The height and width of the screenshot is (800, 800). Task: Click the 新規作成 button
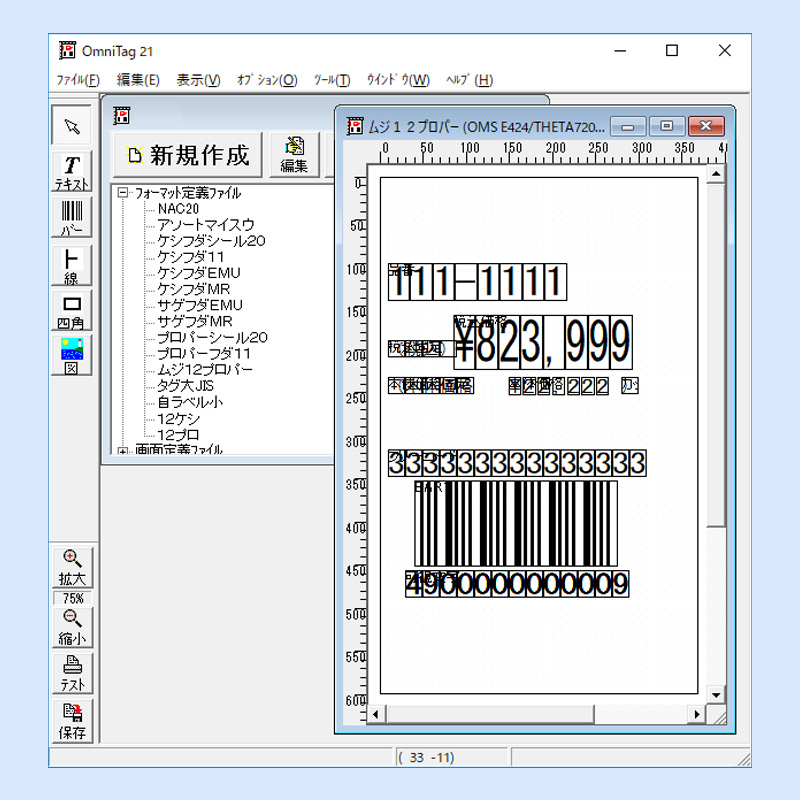click(x=188, y=155)
